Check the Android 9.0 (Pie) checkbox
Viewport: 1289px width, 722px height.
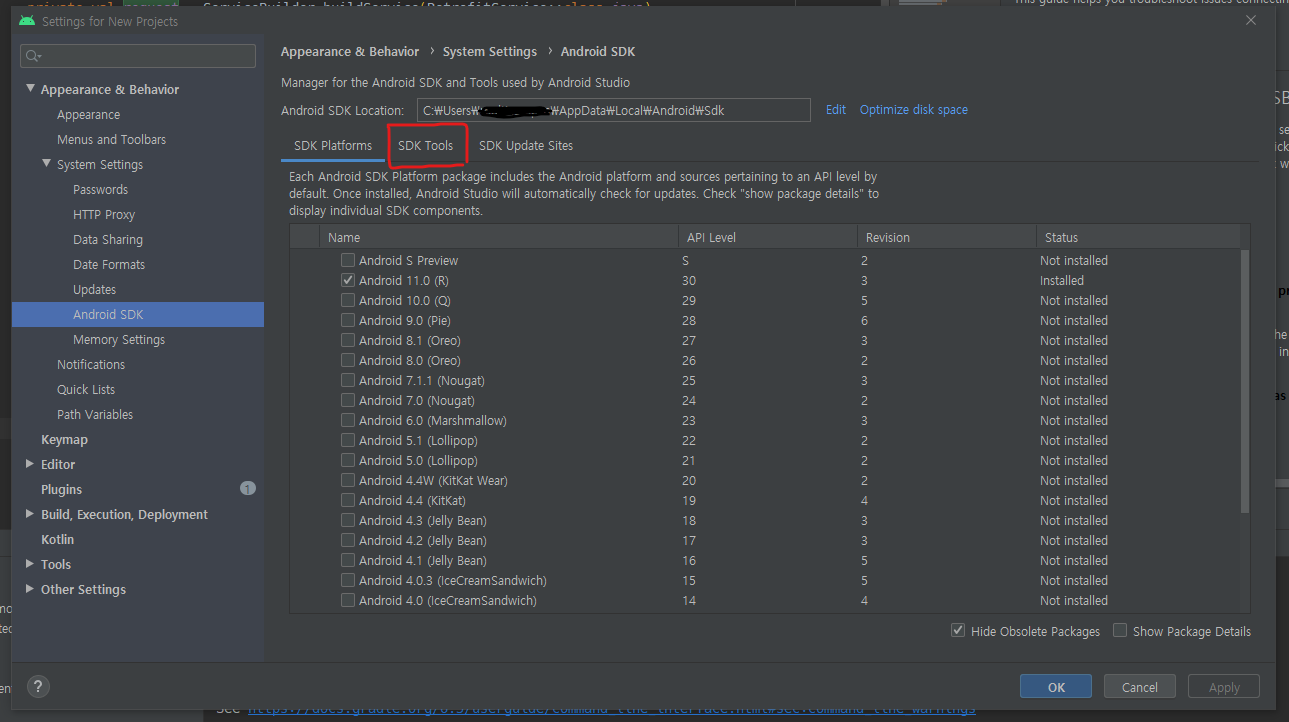coord(348,320)
